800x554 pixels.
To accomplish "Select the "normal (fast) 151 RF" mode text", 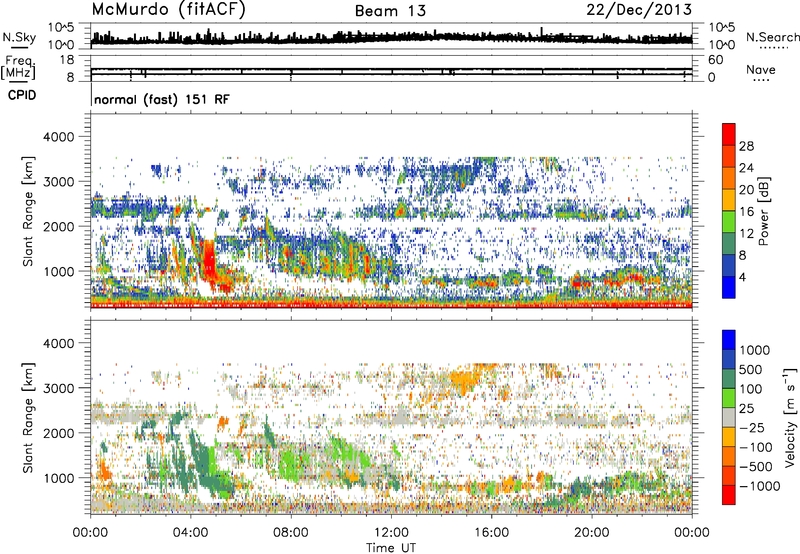I will tap(162, 99).
